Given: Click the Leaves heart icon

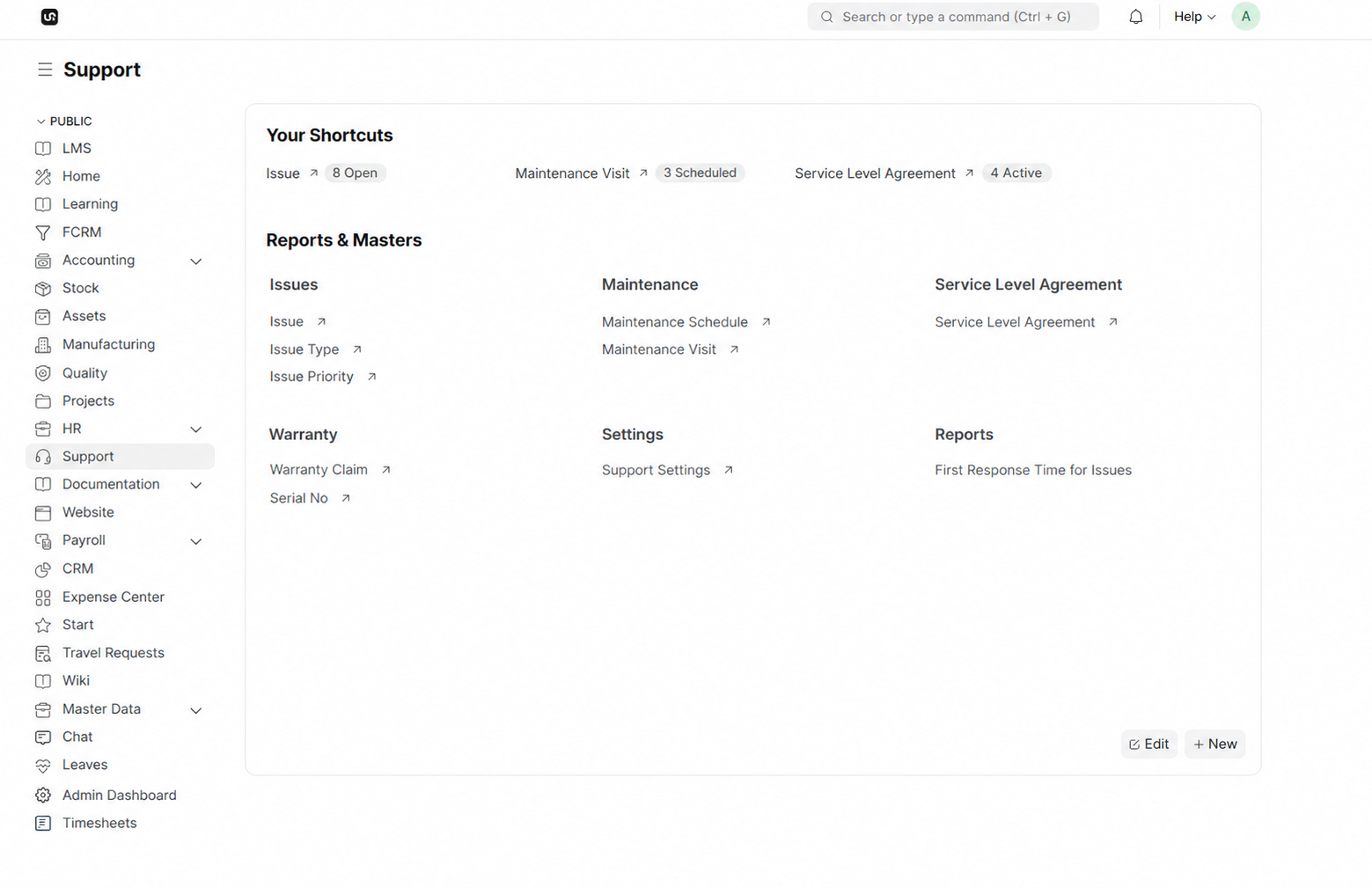Looking at the screenshot, I should click(43, 766).
